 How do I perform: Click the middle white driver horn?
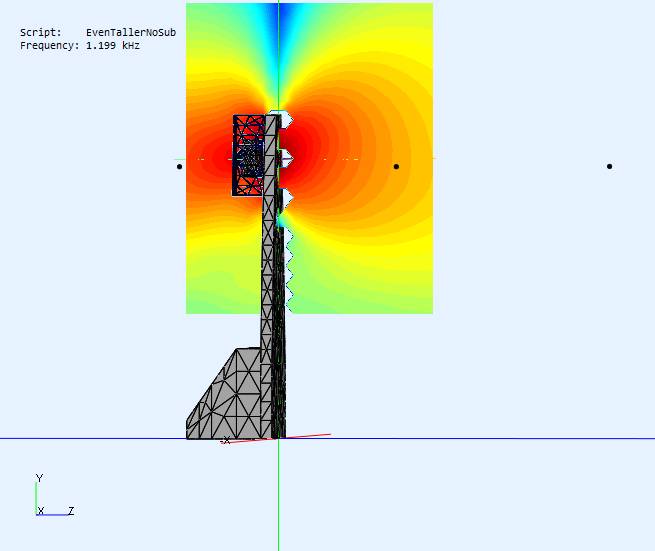click(287, 158)
